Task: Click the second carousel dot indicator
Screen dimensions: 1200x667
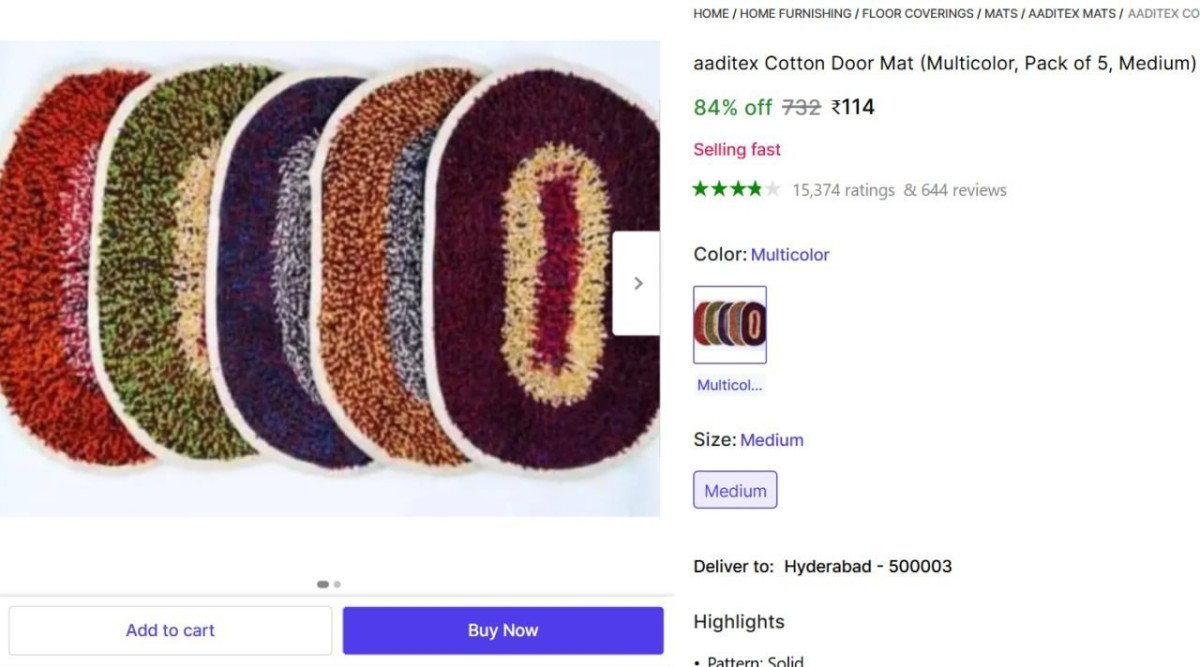Action: click(337, 584)
